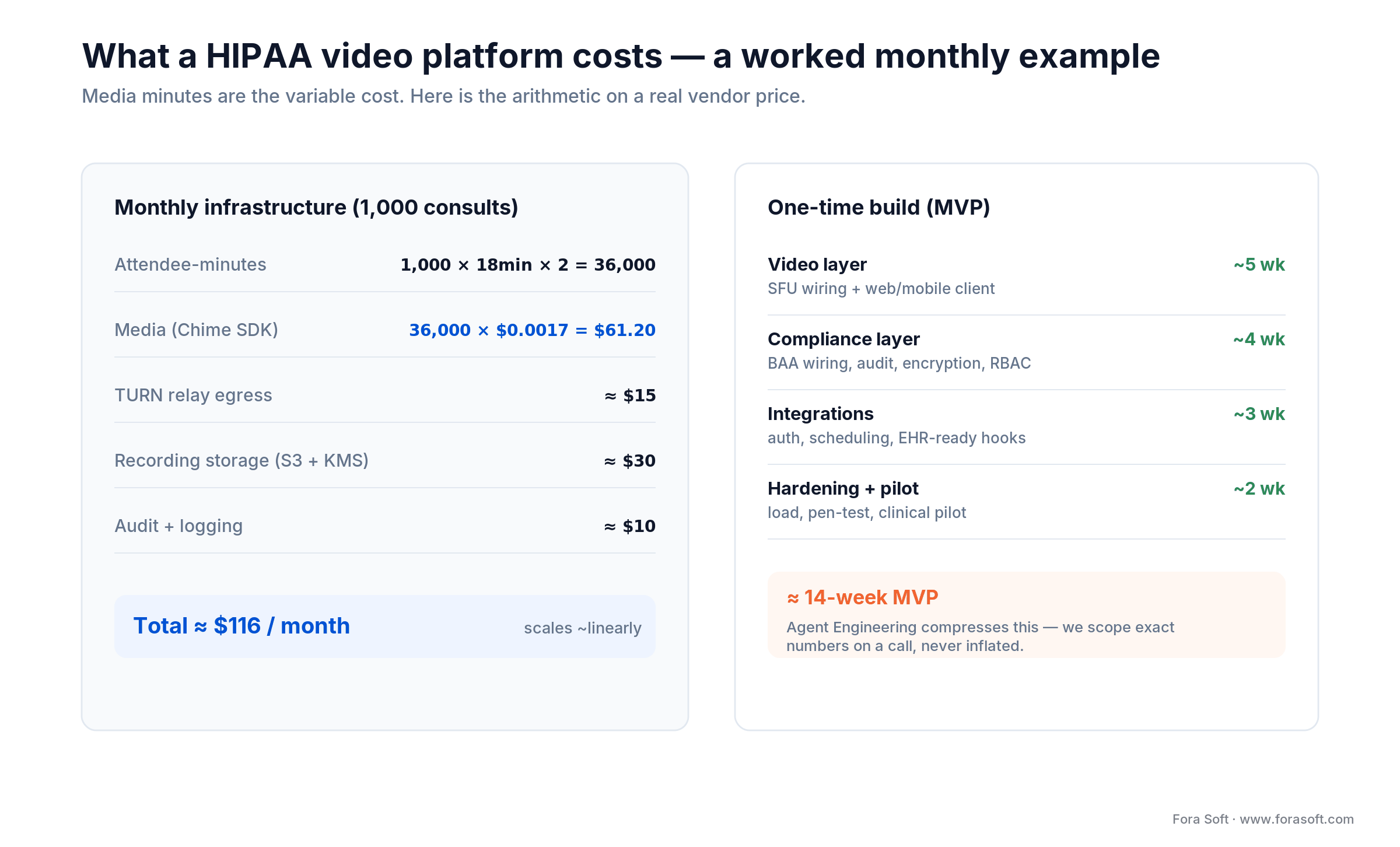Click 'SFU wiring + web/mobile client' description

(881, 289)
